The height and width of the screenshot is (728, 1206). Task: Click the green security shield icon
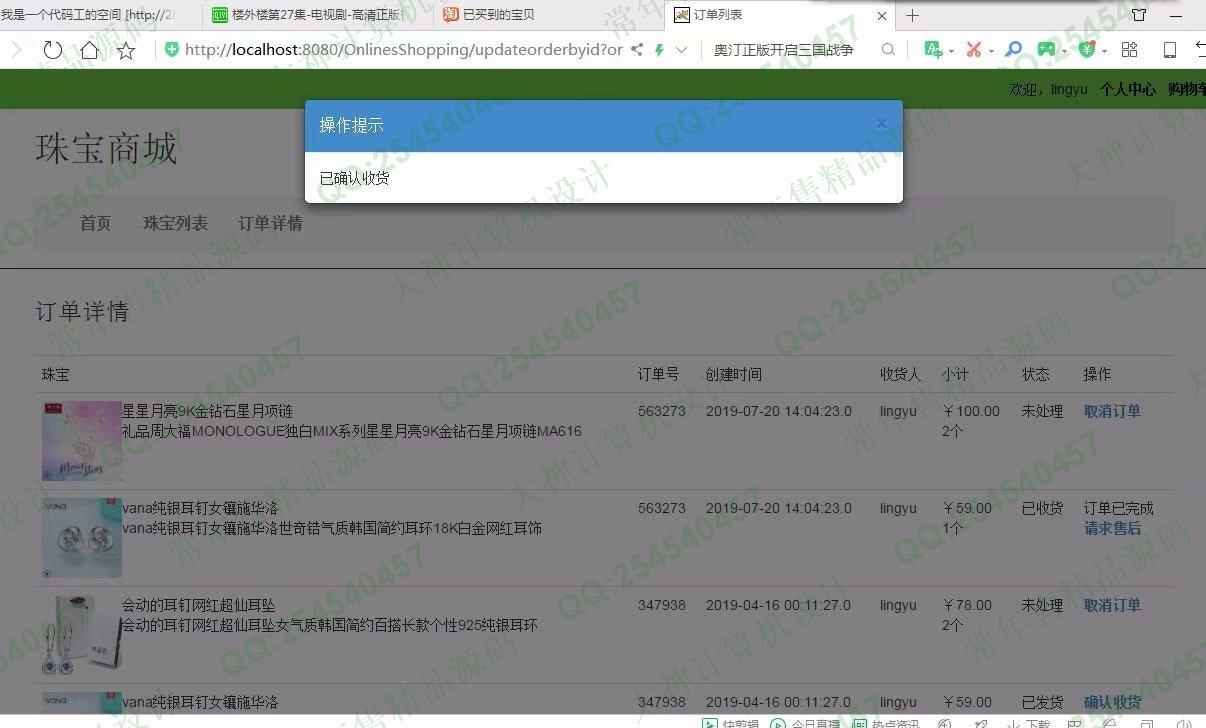172,49
